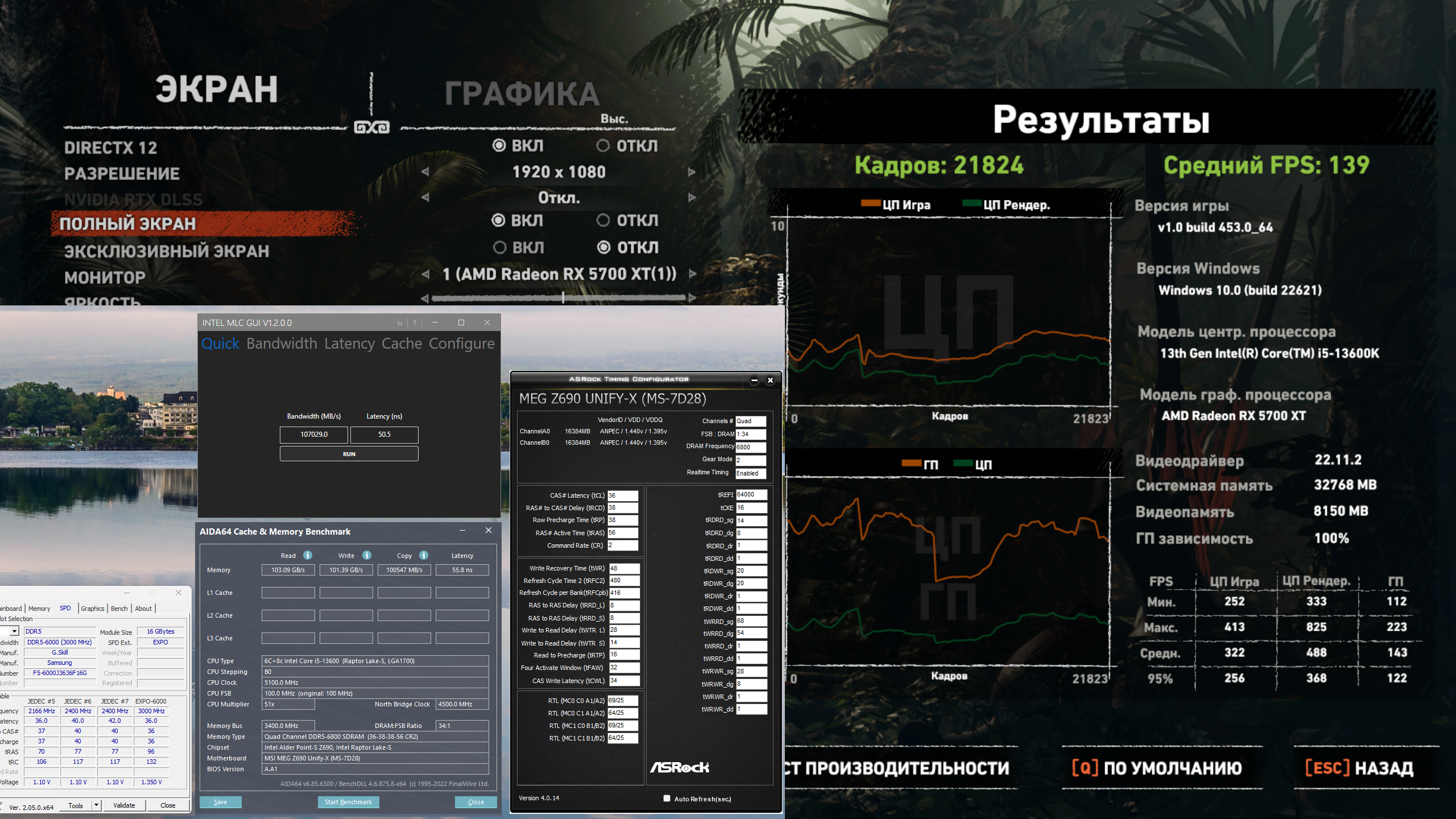This screenshot has width=1456, height=819.
Task: Switch to Quick tab in Intel MLC
Action: (221, 344)
